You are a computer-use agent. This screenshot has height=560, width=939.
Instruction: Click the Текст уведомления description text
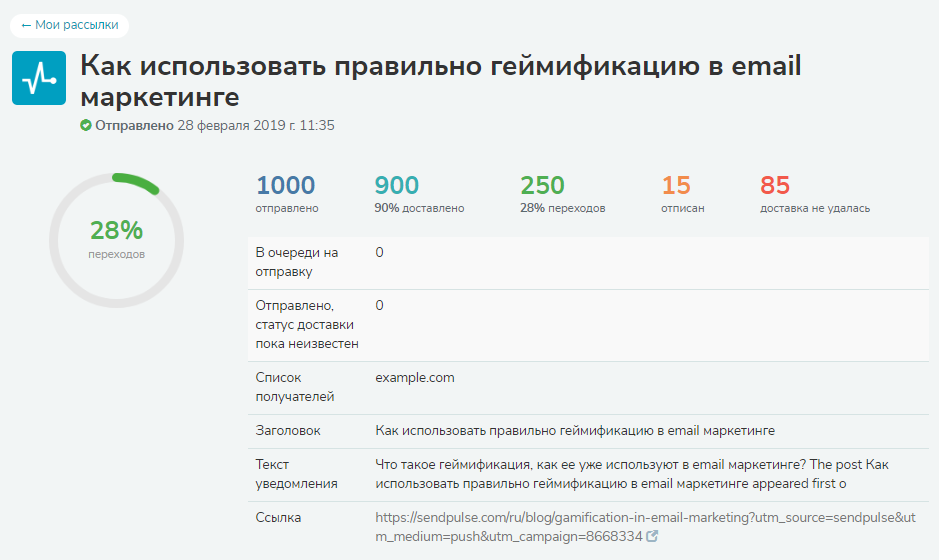632,474
